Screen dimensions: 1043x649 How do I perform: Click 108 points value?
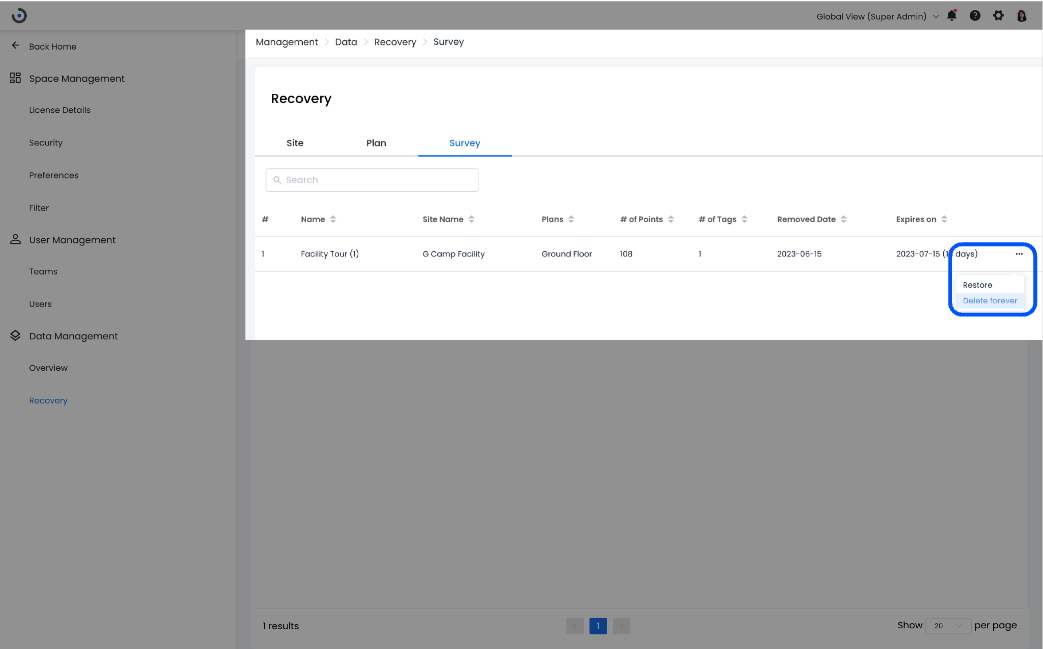coord(626,254)
